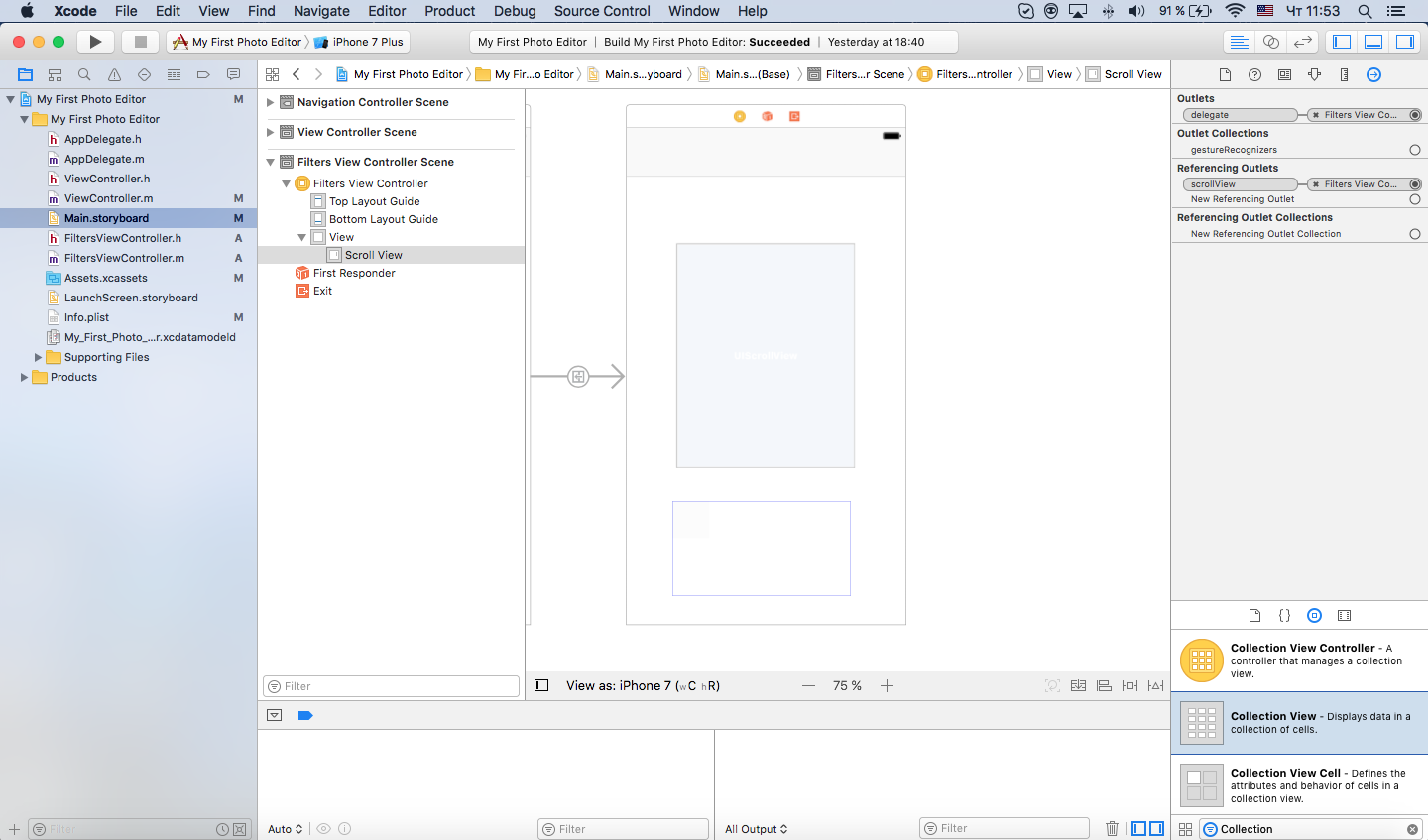Hide the debug area via the arrow button

tap(275, 715)
